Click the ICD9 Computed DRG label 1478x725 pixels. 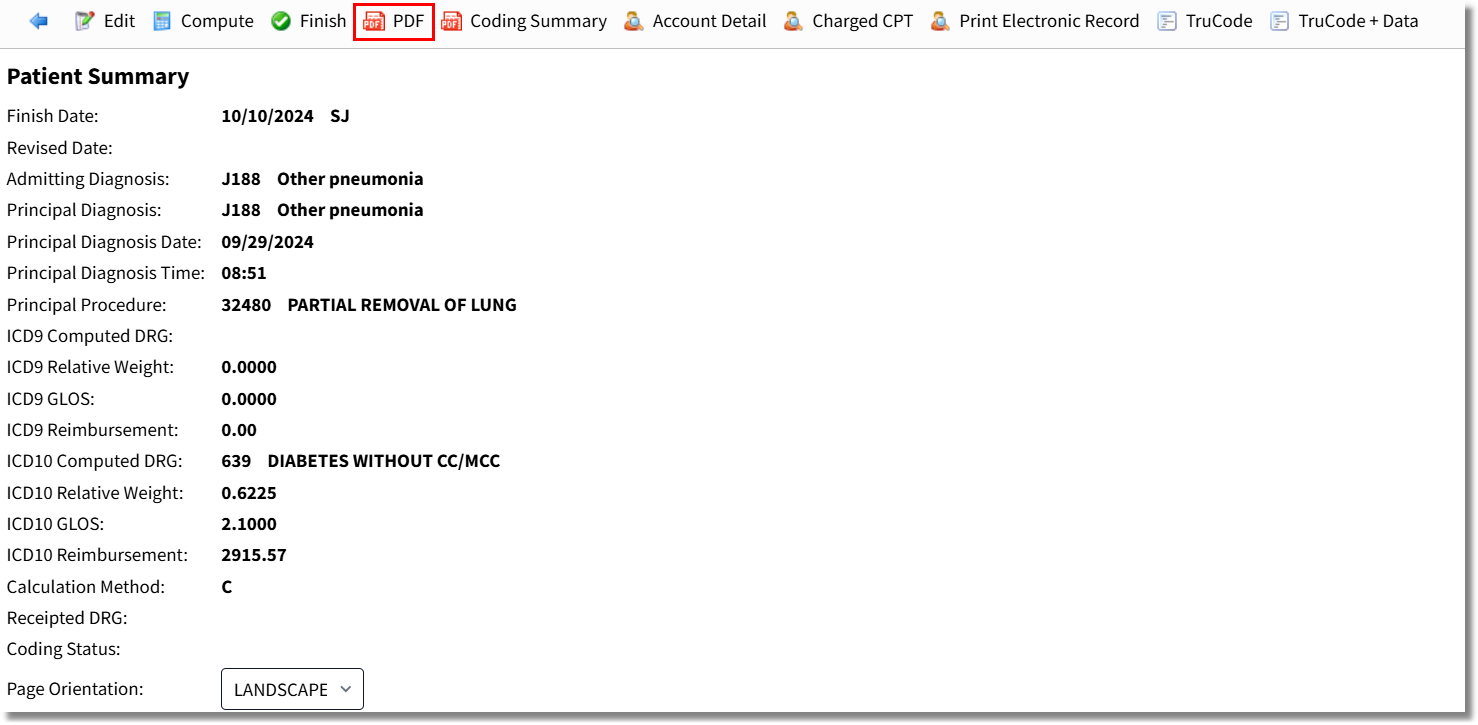90,336
